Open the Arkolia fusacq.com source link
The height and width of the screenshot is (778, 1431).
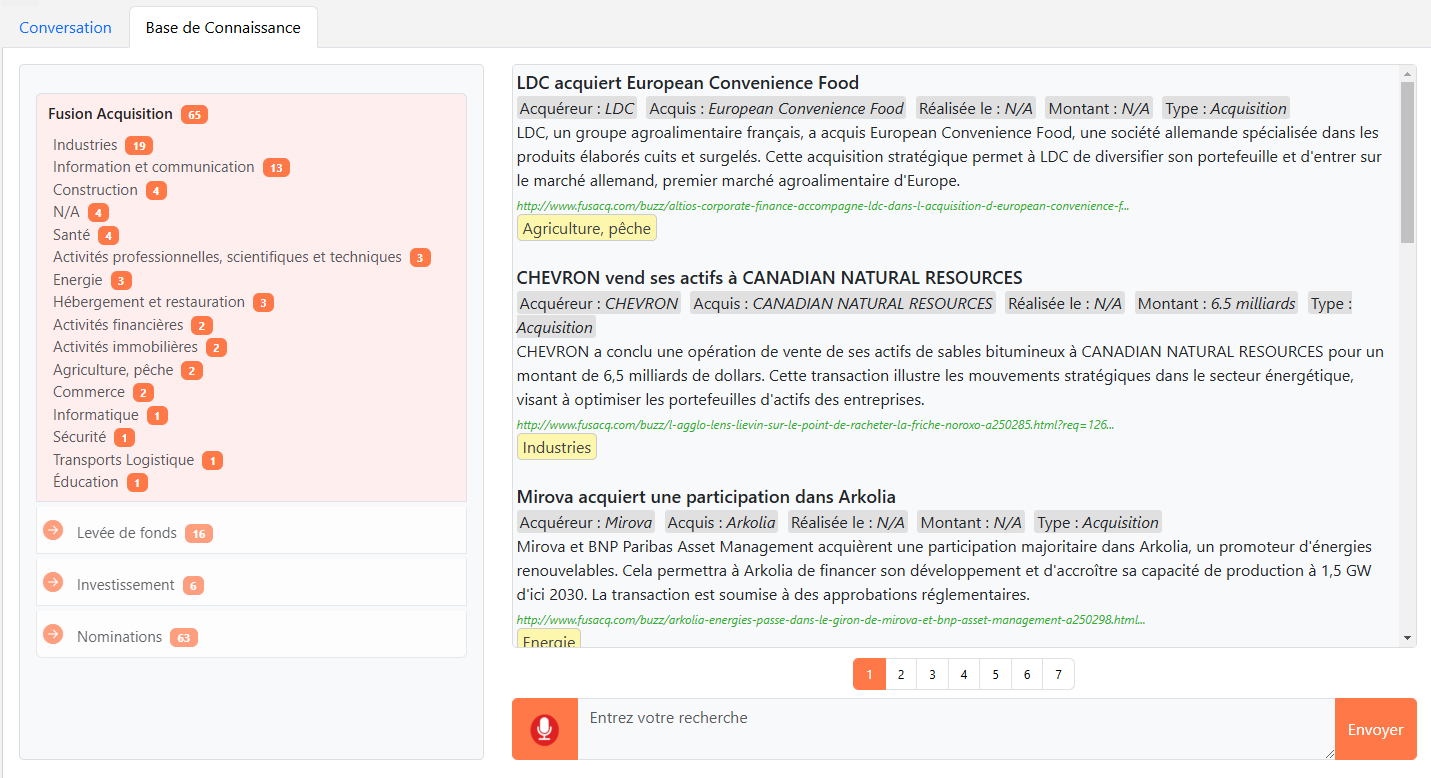[x=830, y=619]
